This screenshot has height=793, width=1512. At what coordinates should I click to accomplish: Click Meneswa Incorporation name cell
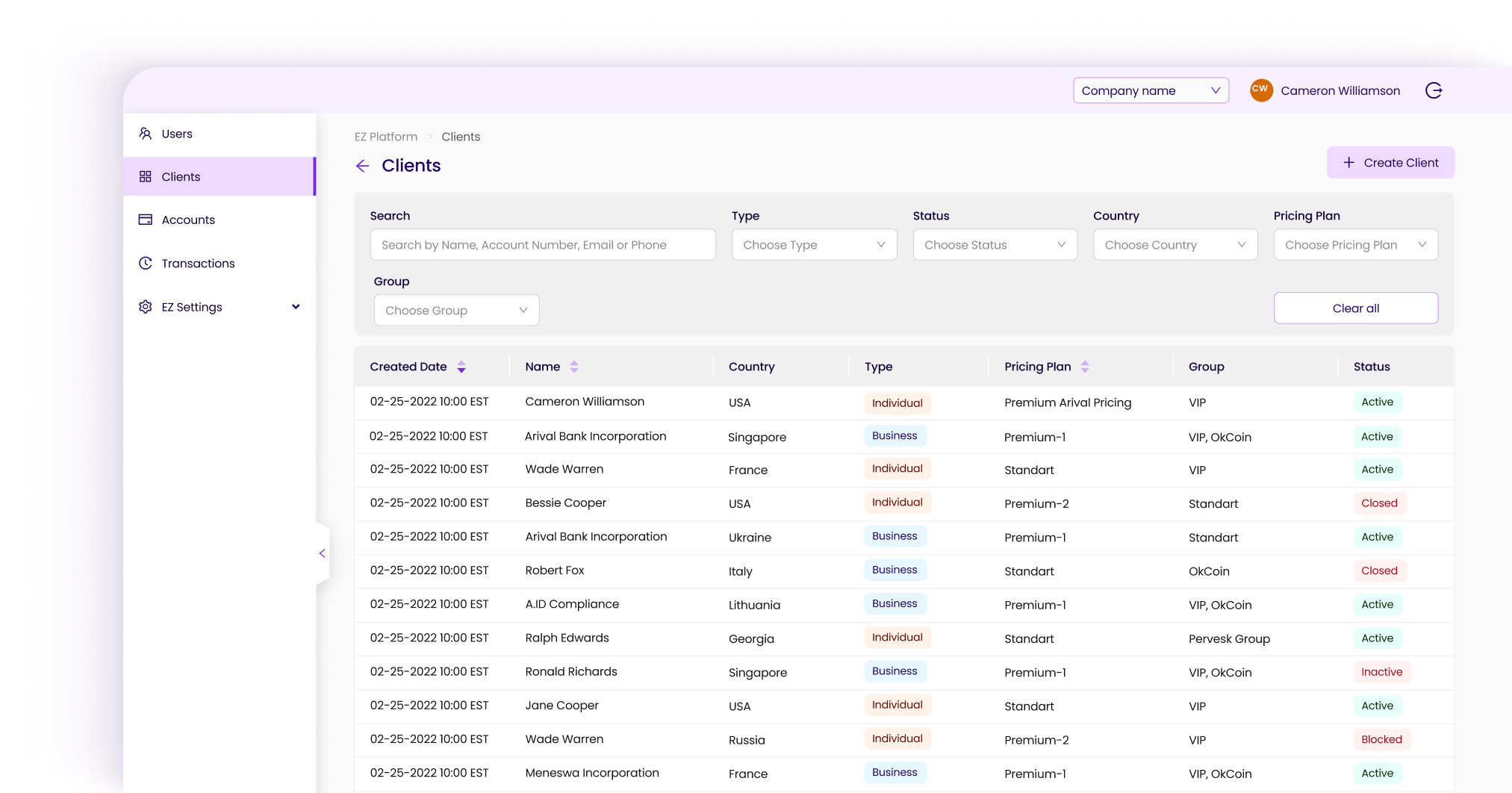coord(592,773)
